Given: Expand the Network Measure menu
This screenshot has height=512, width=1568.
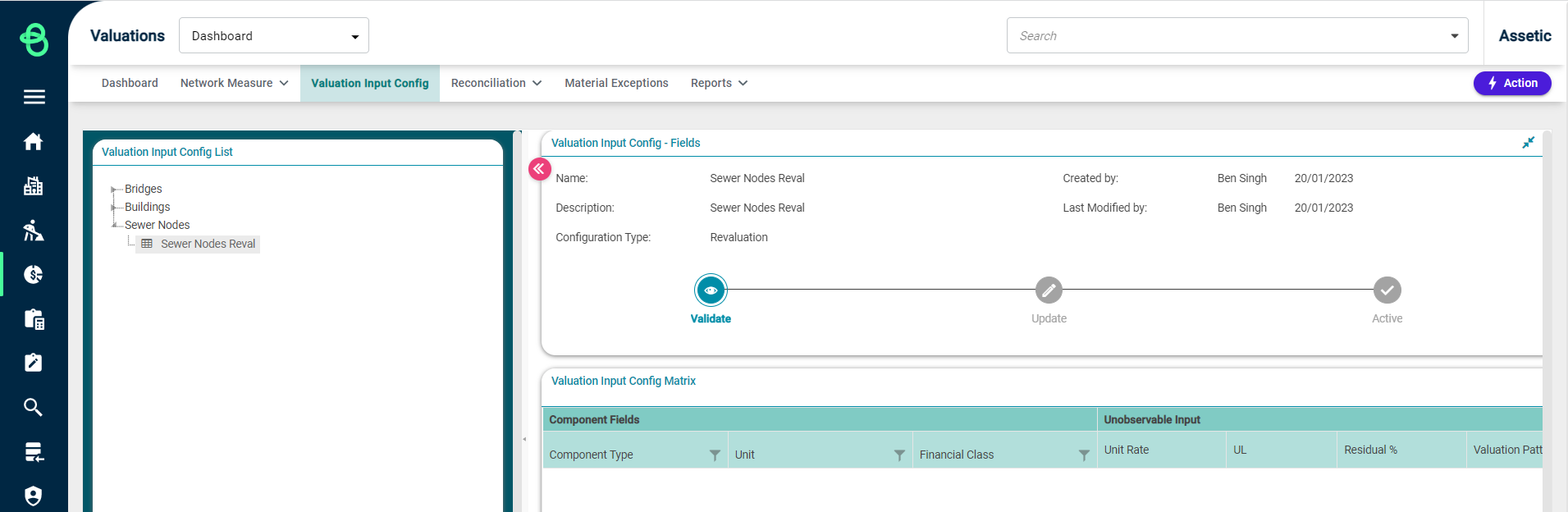Looking at the screenshot, I should pos(234,83).
